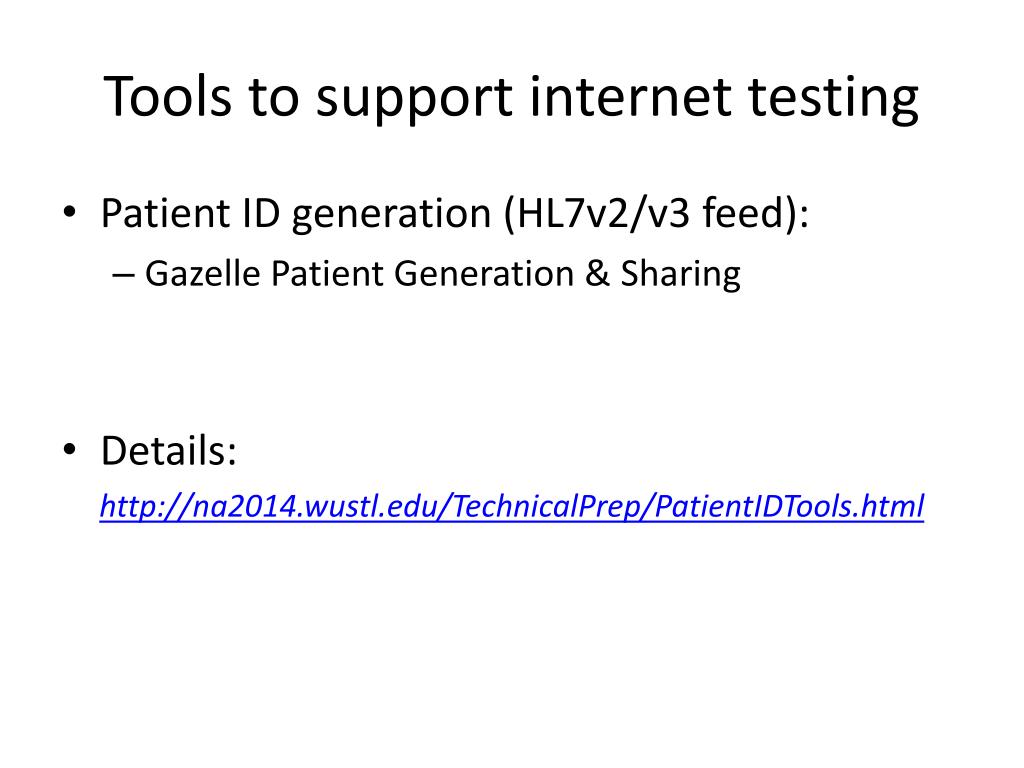
Task: Open the PatientIDTools.html hyperlink
Action: click(x=511, y=506)
